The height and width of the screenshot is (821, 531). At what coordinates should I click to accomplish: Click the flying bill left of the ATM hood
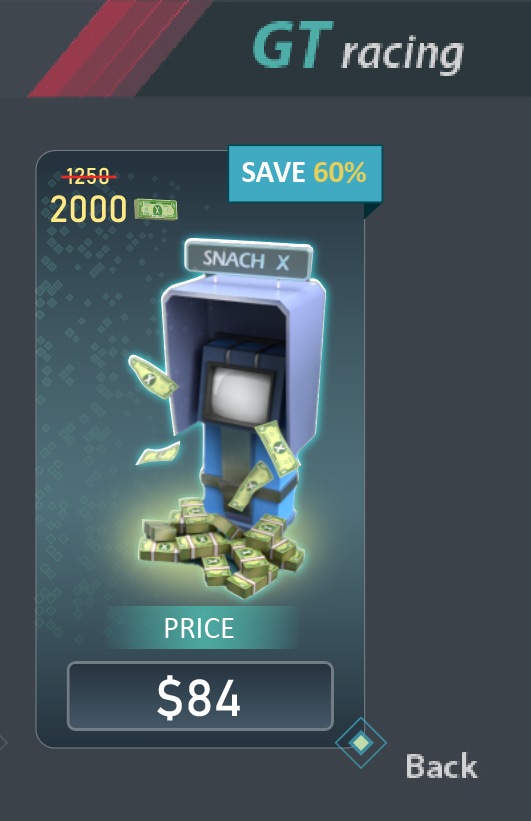click(x=152, y=377)
